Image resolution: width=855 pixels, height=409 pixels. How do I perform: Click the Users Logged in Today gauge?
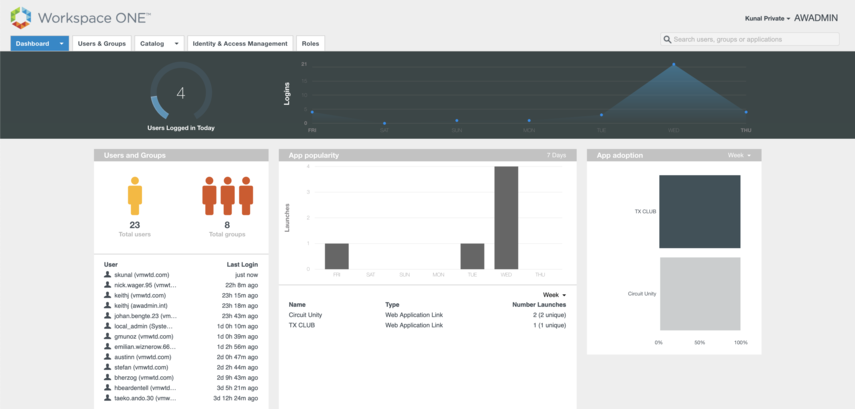181,94
